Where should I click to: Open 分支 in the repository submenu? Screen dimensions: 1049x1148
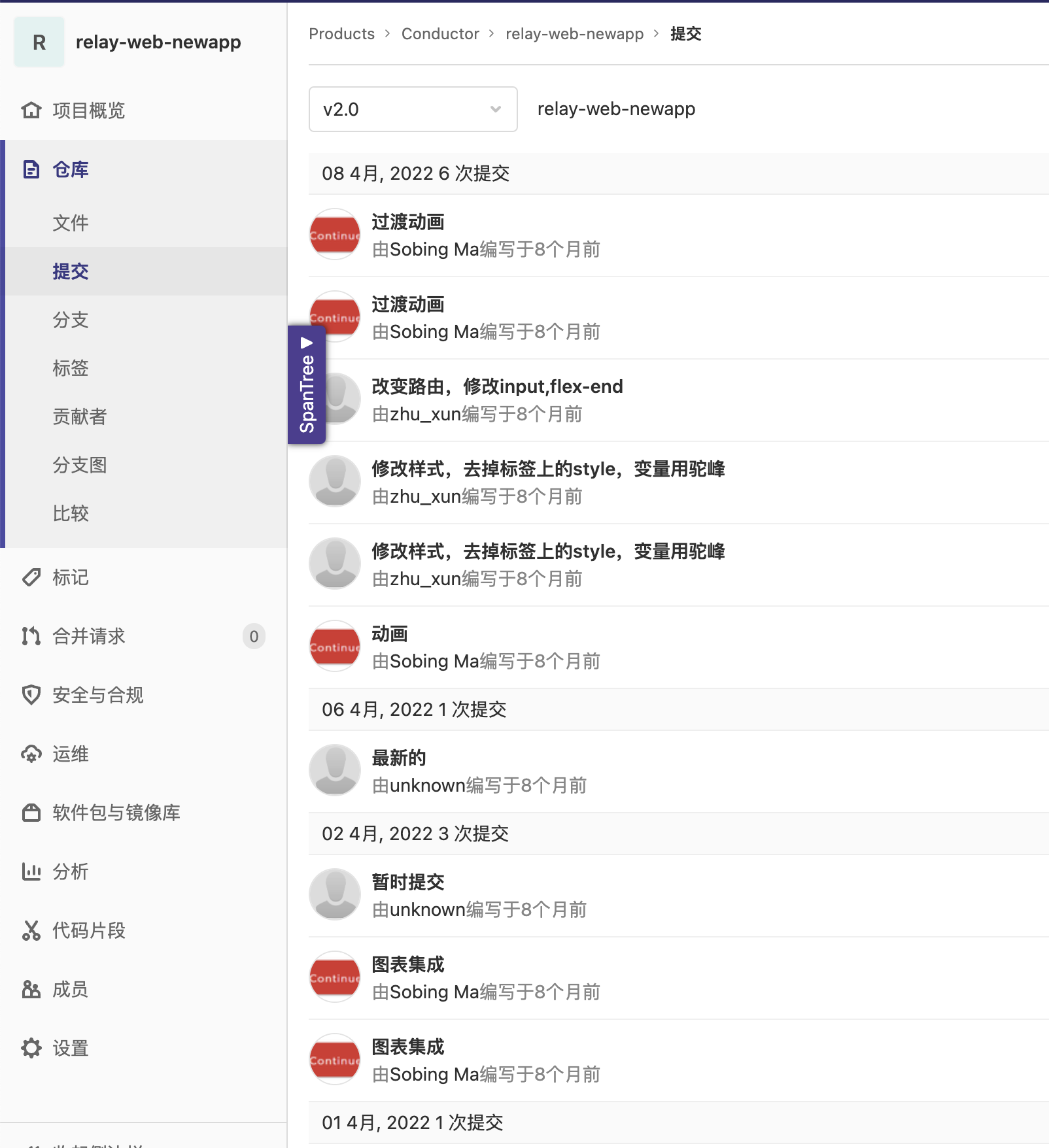click(x=71, y=320)
